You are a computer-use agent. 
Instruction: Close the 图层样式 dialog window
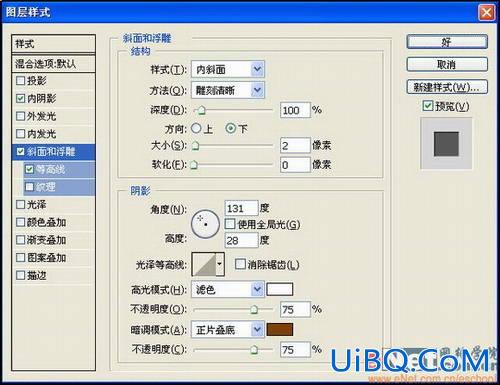pyautogui.click(x=486, y=13)
